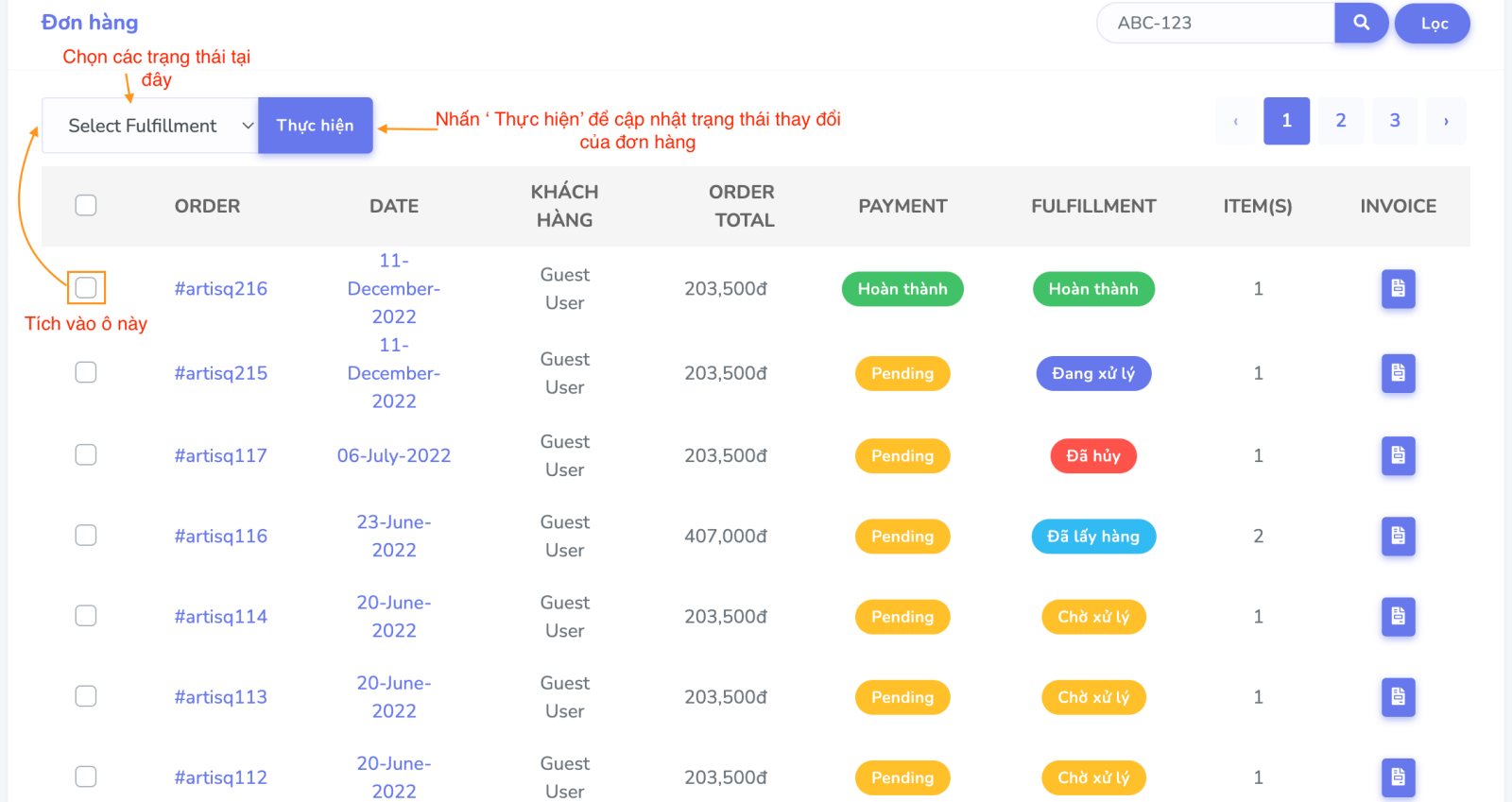Expand the Select Fulfillment dropdown
Image resolution: width=1512 pixels, height=802 pixels.
tap(150, 126)
